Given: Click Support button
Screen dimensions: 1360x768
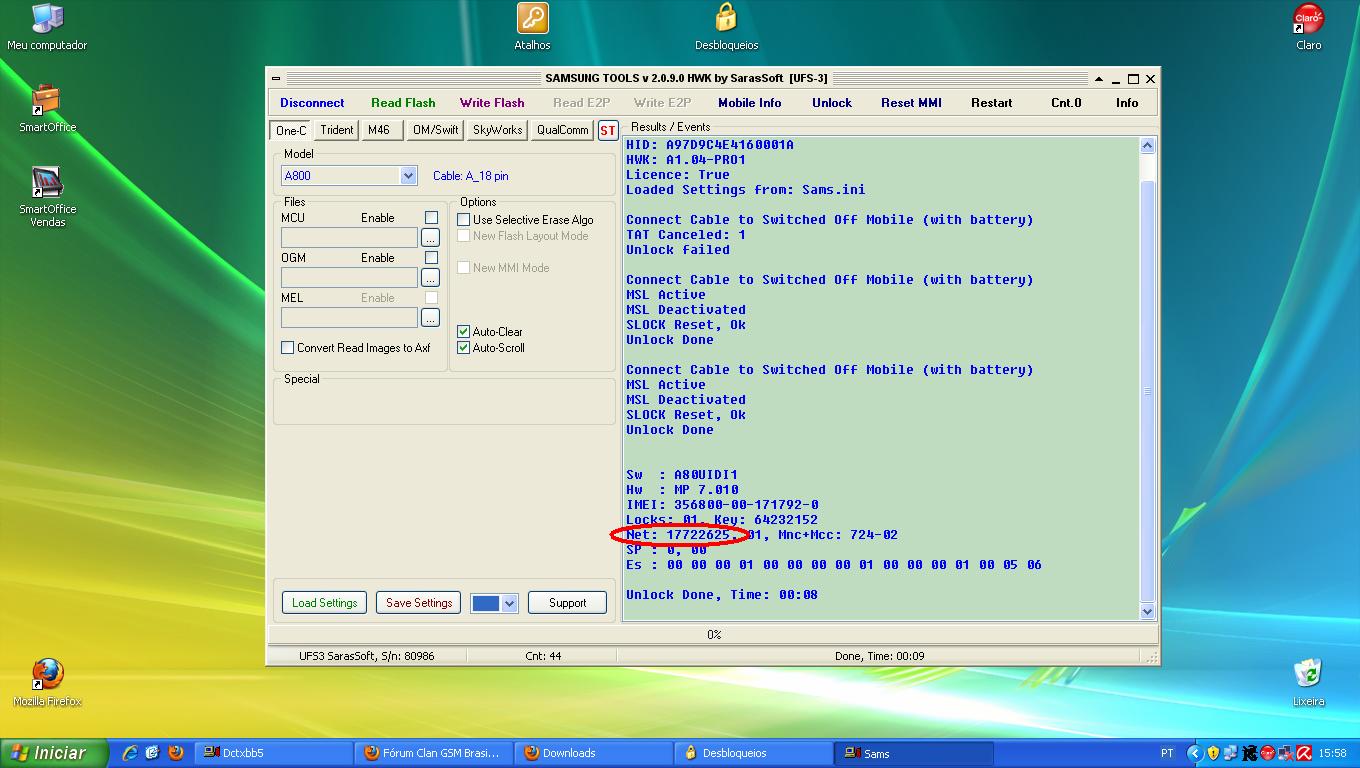Looking at the screenshot, I should [x=567, y=603].
